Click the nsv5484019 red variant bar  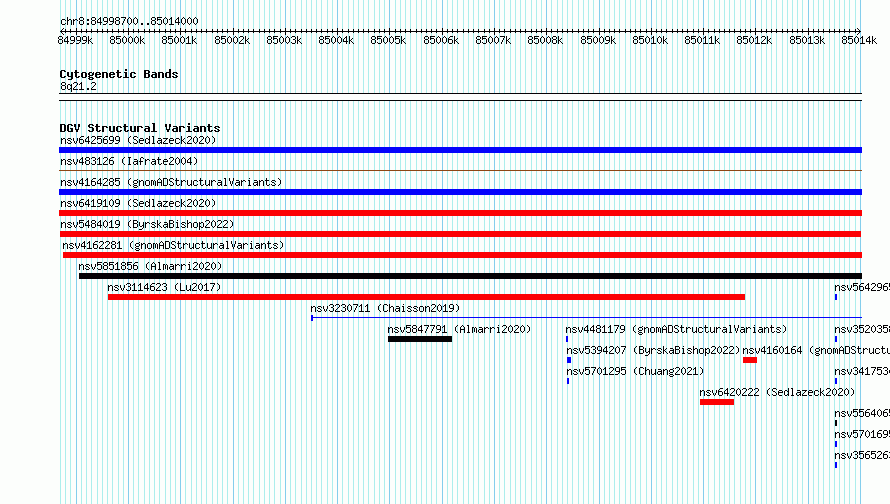click(x=460, y=234)
